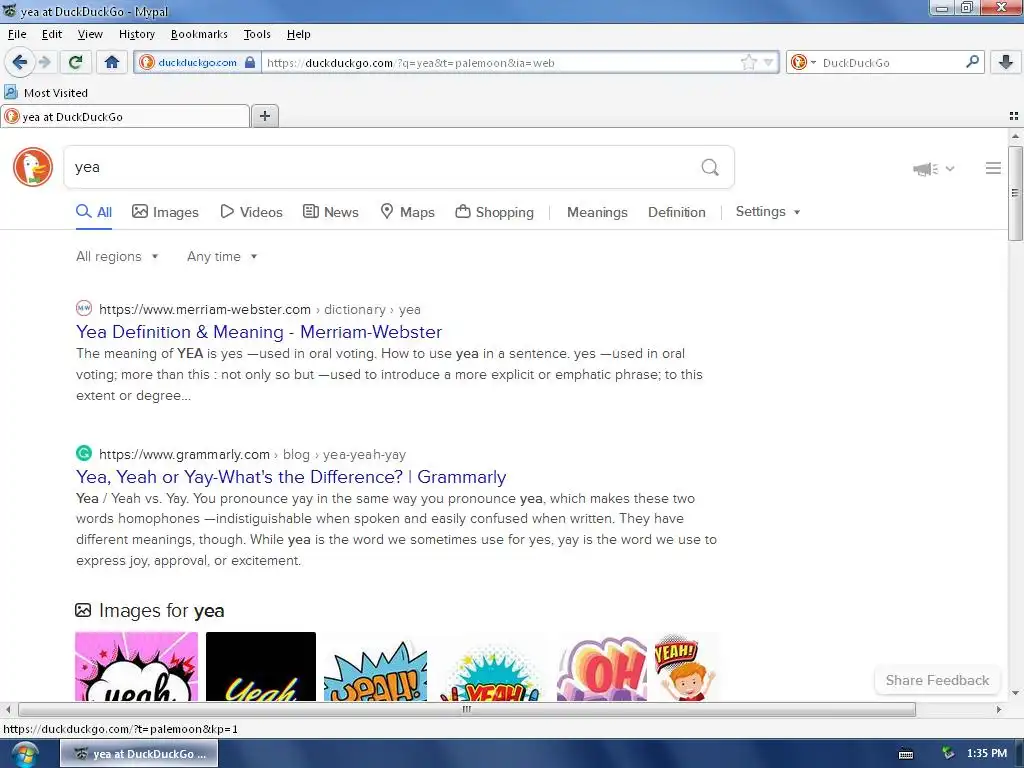Open the Bookmarks menu
The image size is (1024, 768).
click(x=199, y=34)
